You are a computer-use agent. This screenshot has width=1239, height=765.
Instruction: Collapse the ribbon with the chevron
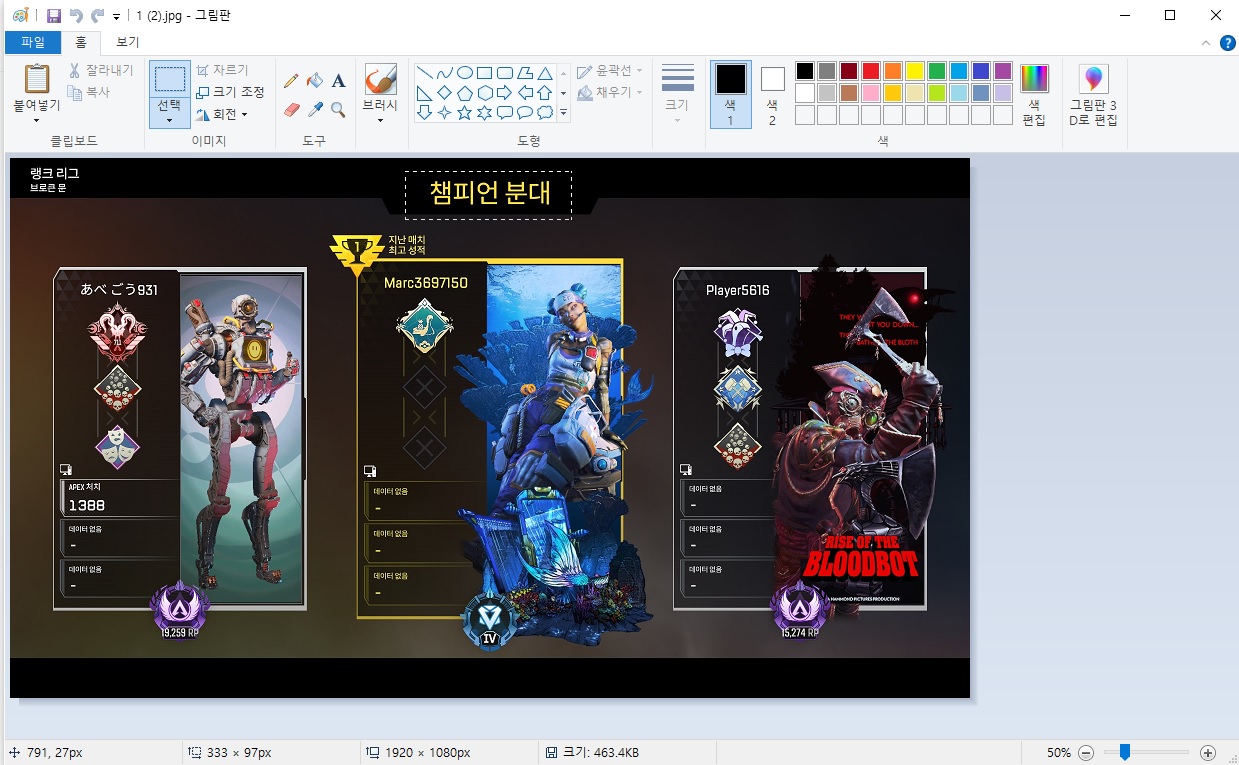tap(1205, 43)
